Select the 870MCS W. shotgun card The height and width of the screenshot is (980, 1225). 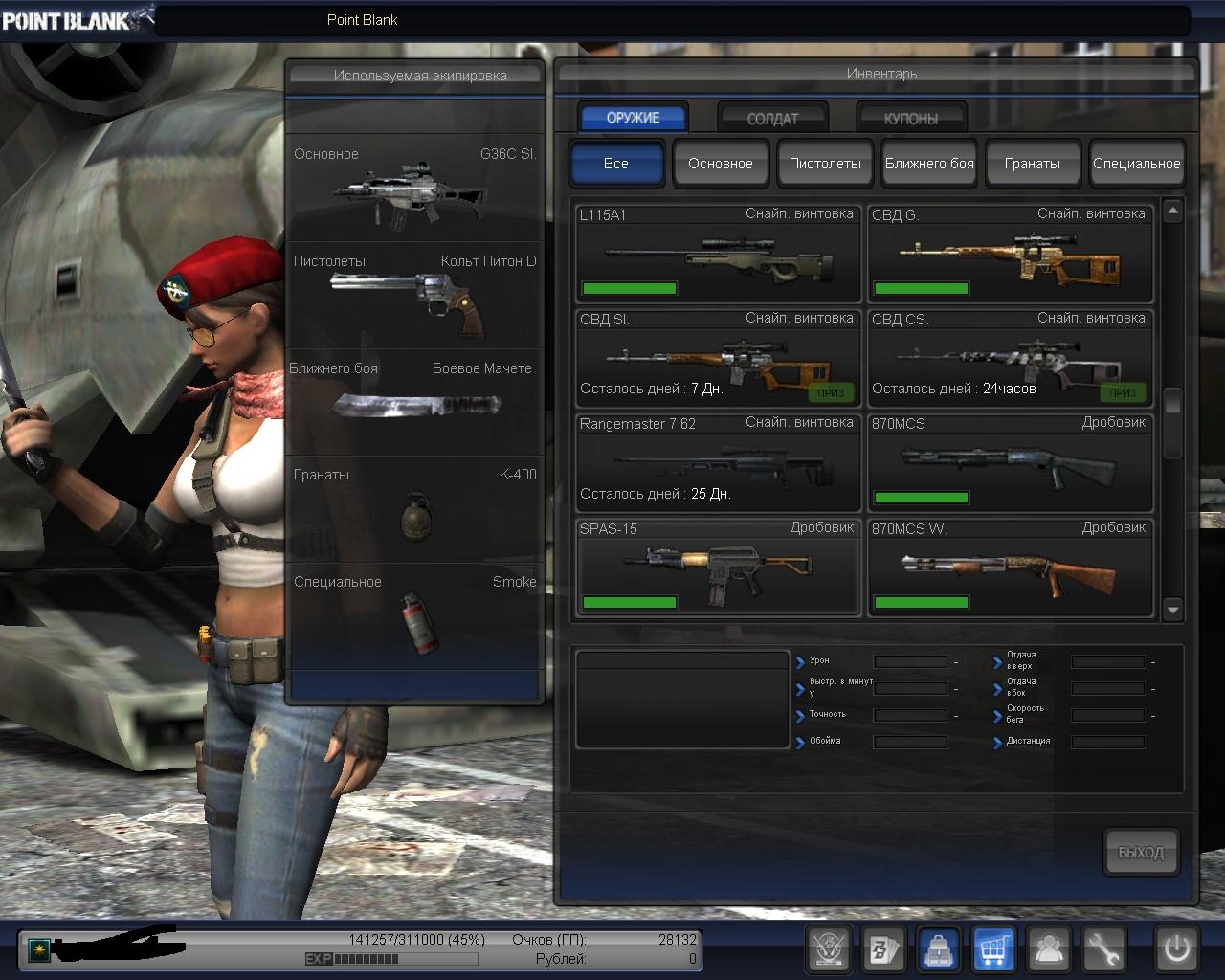point(1010,568)
